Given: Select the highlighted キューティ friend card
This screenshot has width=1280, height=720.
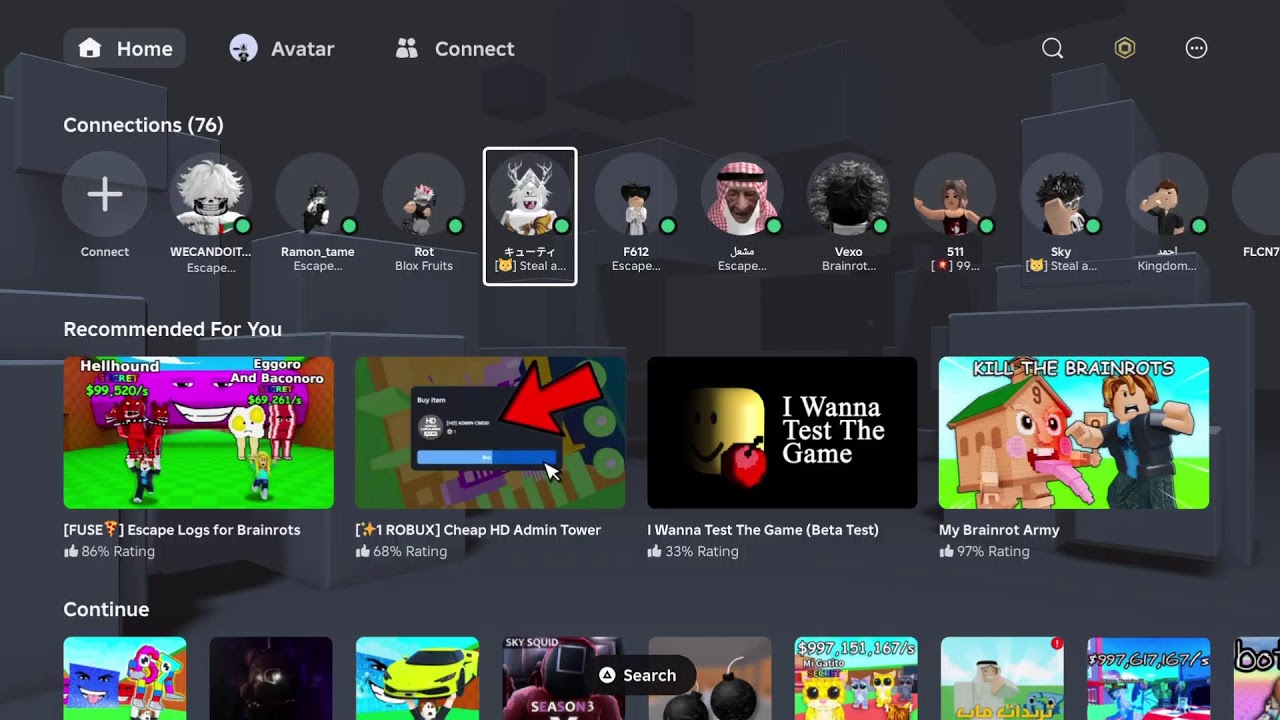Looking at the screenshot, I should pyautogui.click(x=530, y=216).
